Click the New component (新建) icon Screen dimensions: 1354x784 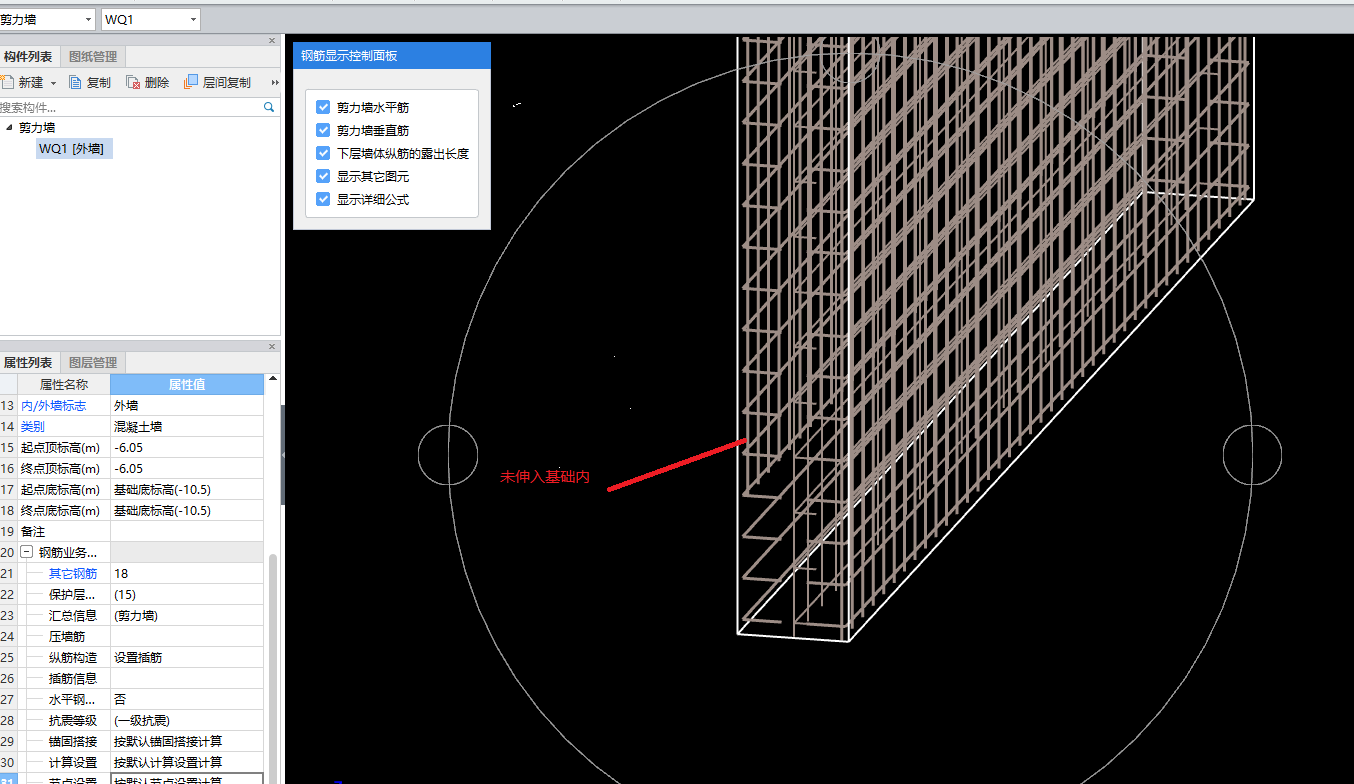click(x=6, y=83)
